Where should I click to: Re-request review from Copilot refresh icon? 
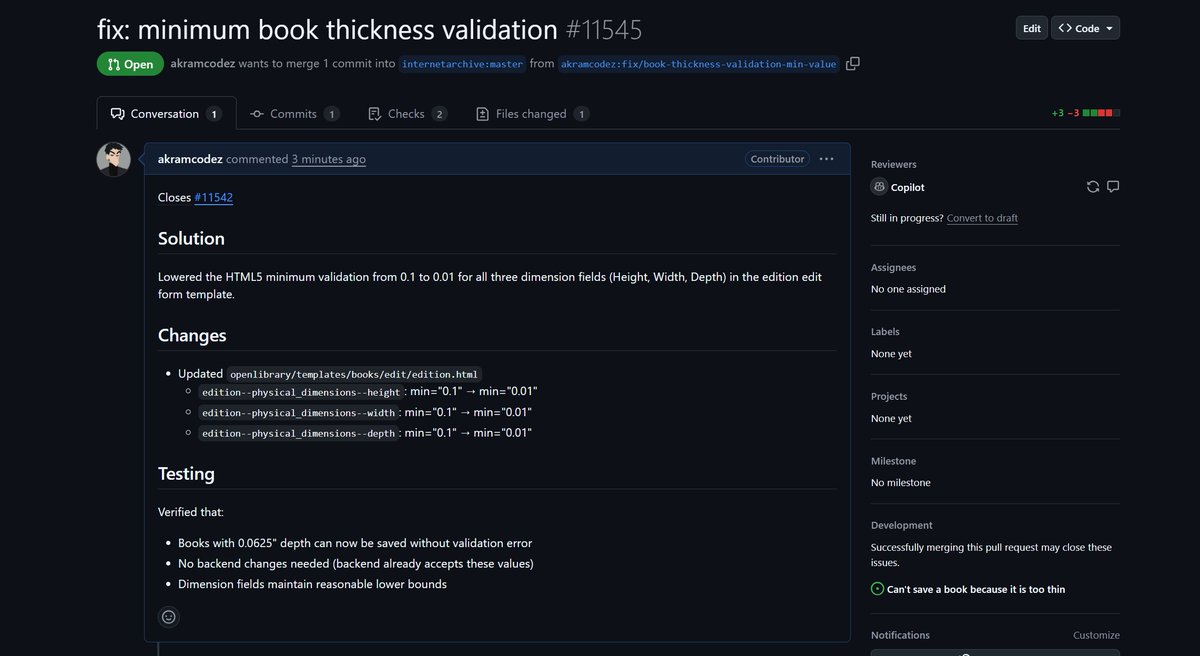point(1093,187)
